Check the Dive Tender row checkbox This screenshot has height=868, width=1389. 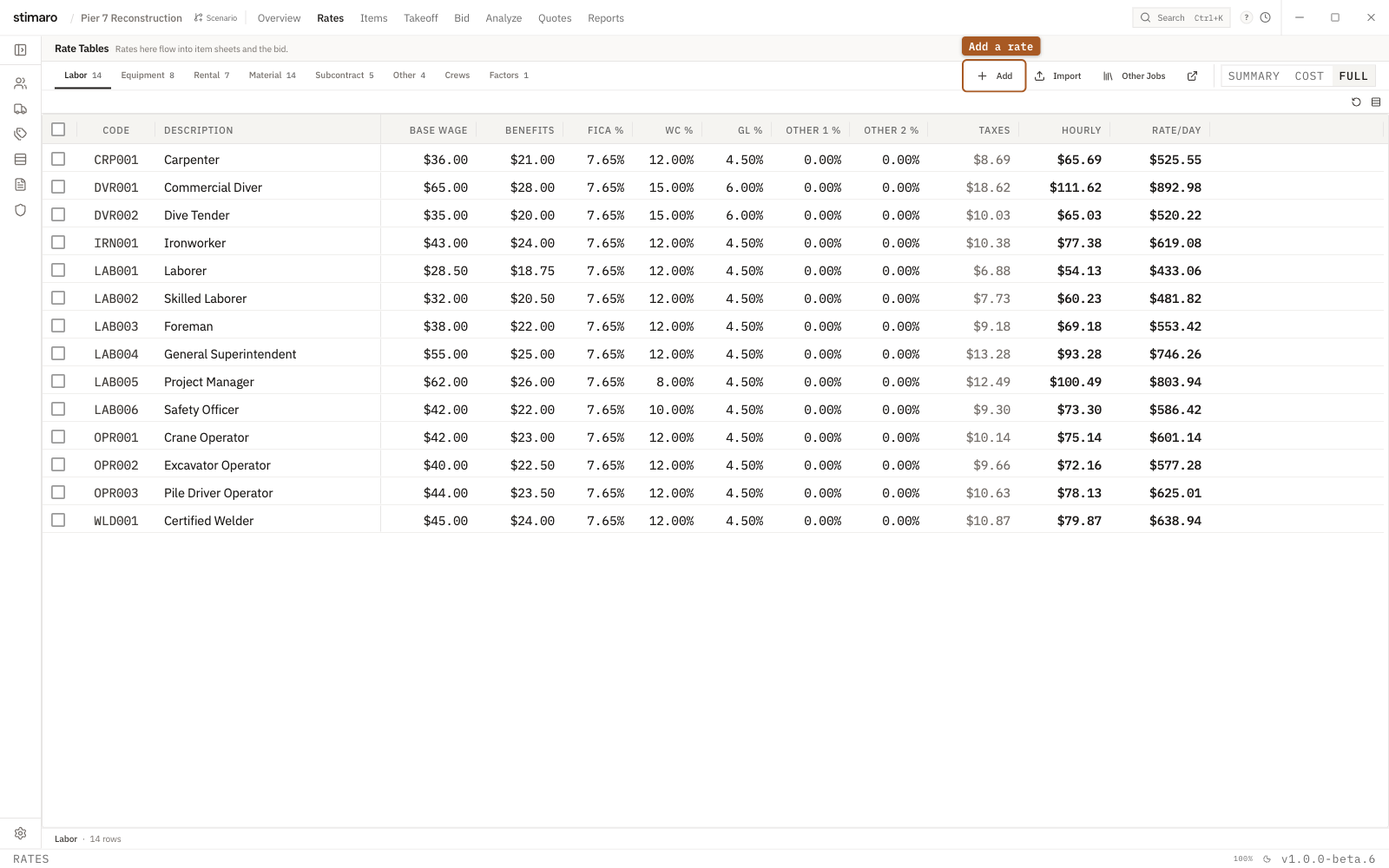click(58, 214)
